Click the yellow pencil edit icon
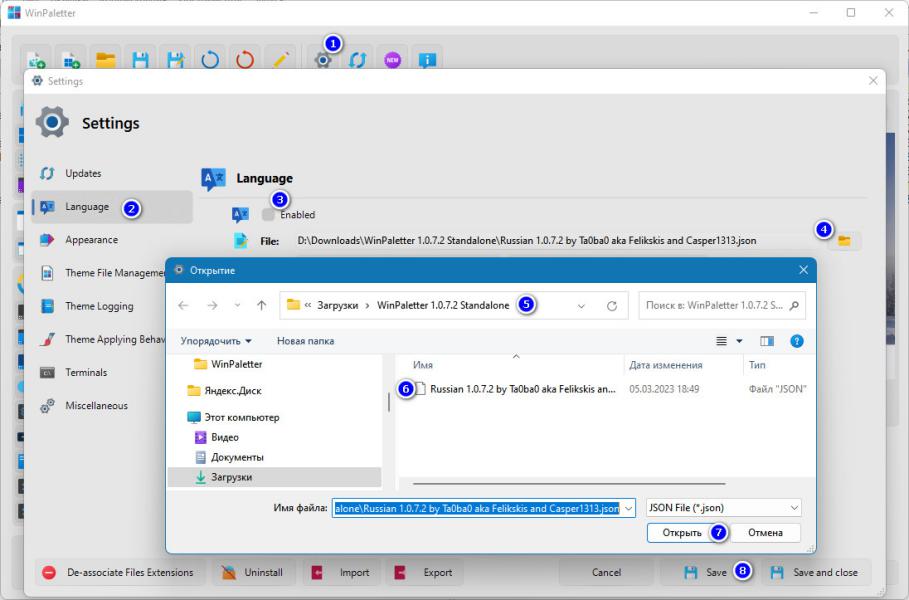 coord(281,60)
